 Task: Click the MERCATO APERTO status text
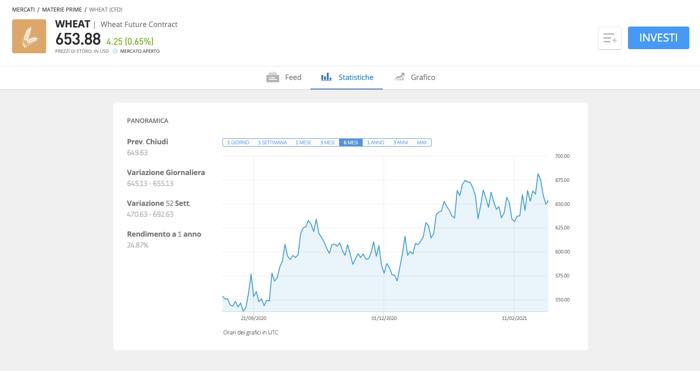click(140, 51)
